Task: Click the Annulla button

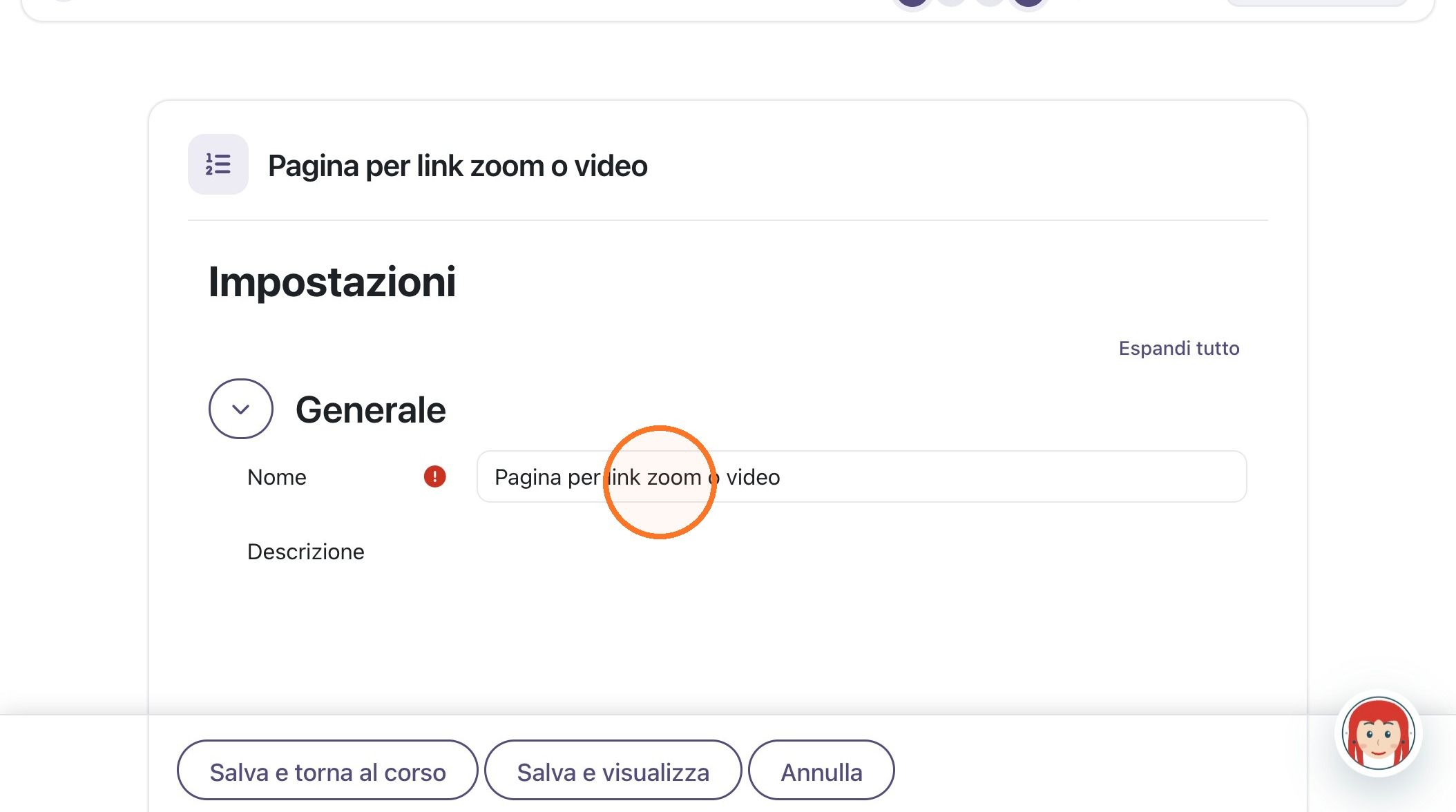Action: pos(821,771)
